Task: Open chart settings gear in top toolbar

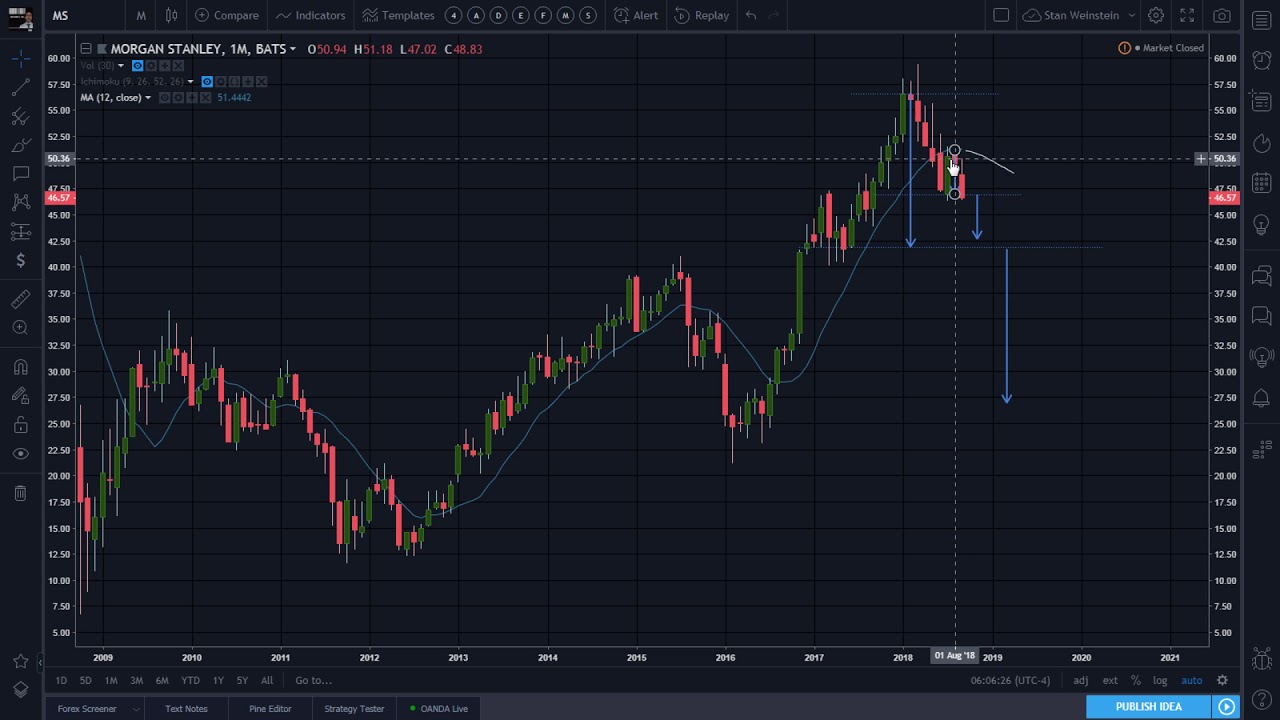Action: pyautogui.click(x=1155, y=15)
